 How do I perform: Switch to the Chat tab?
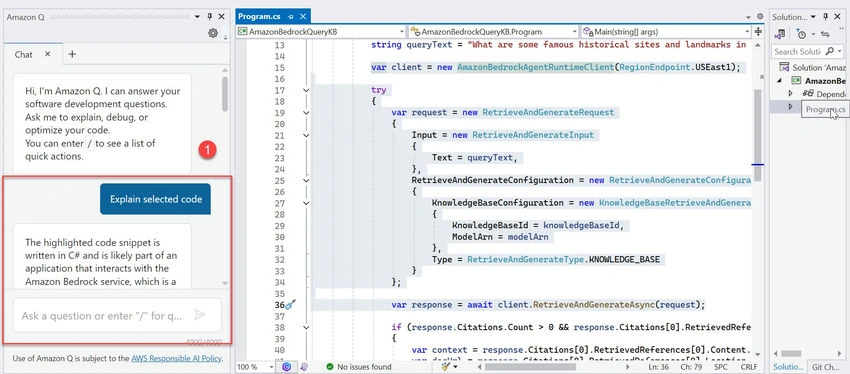tap(24, 54)
